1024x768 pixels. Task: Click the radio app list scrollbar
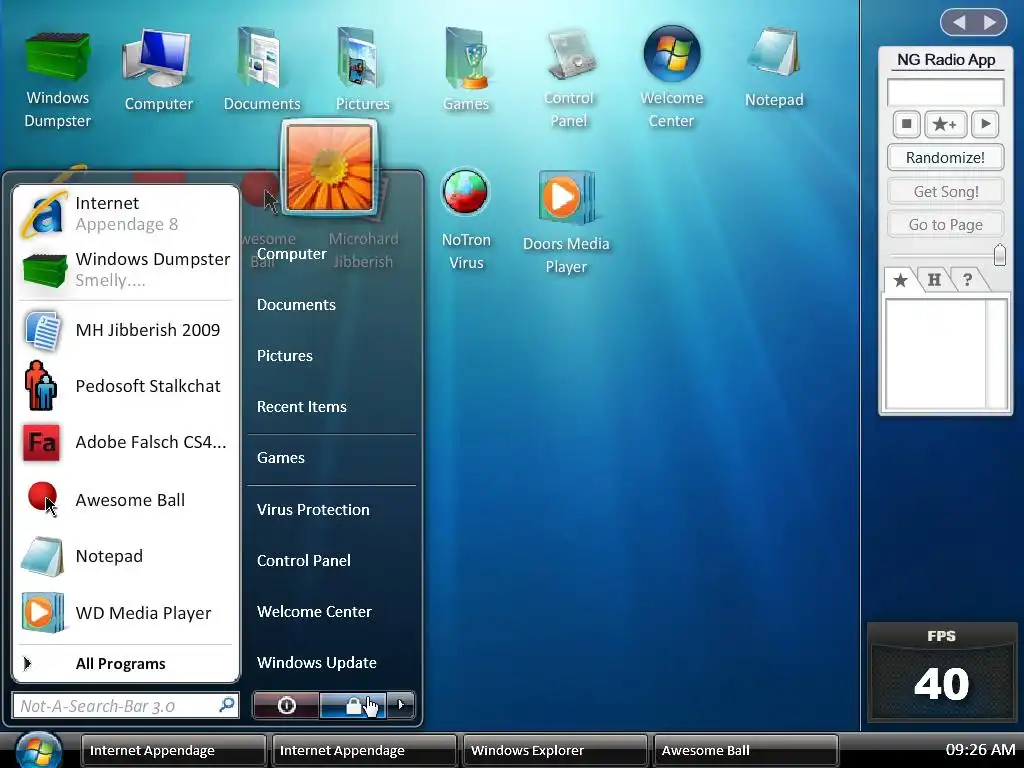[997, 354]
